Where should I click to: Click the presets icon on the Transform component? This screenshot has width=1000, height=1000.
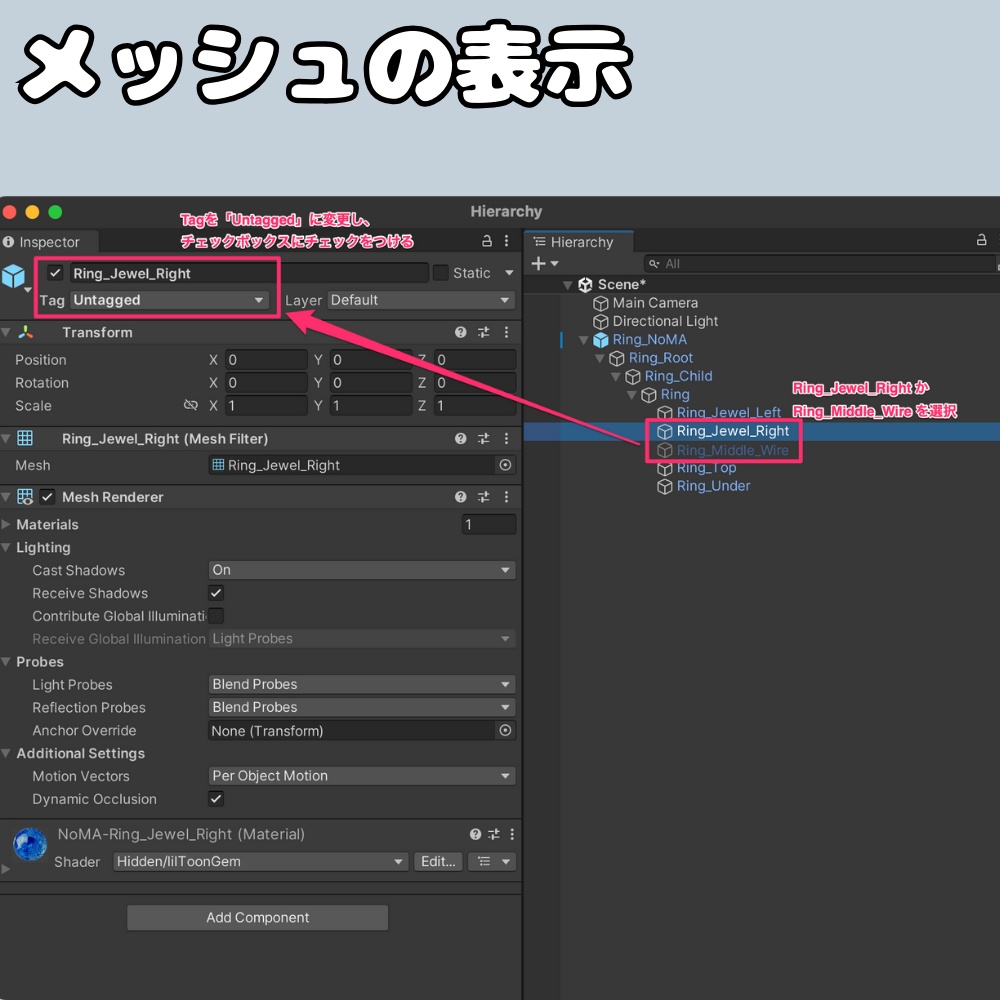click(x=482, y=332)
